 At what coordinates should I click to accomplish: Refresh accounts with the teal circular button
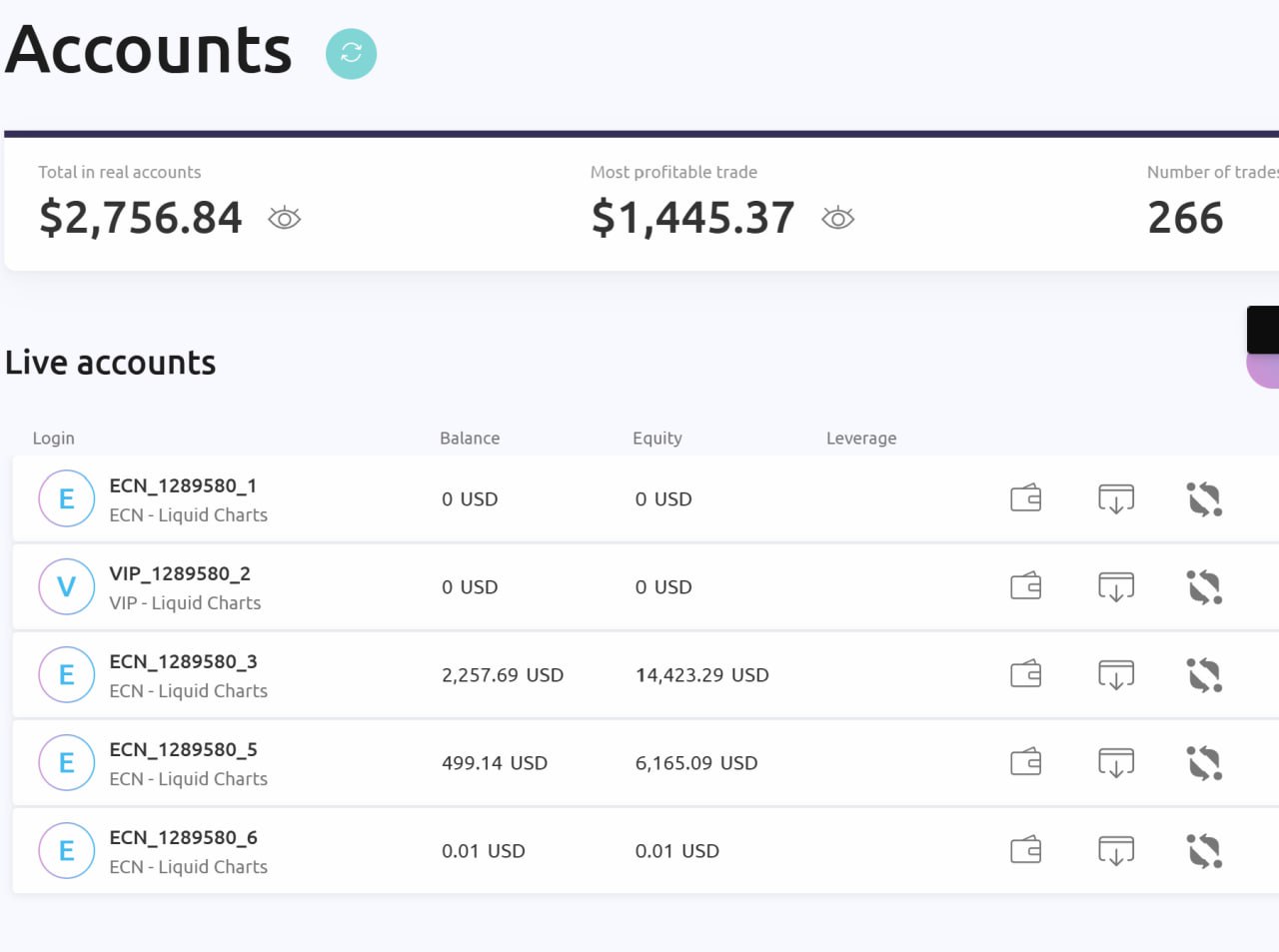pos(351,53)
